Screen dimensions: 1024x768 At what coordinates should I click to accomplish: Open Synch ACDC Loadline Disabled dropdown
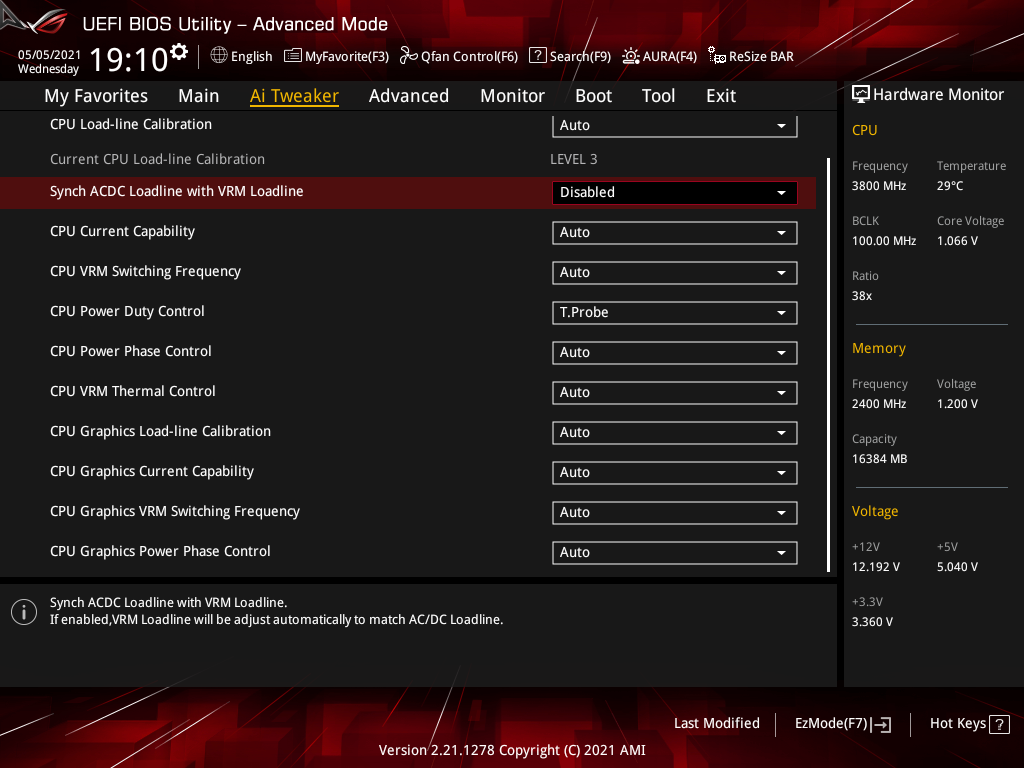pos(675,193)
